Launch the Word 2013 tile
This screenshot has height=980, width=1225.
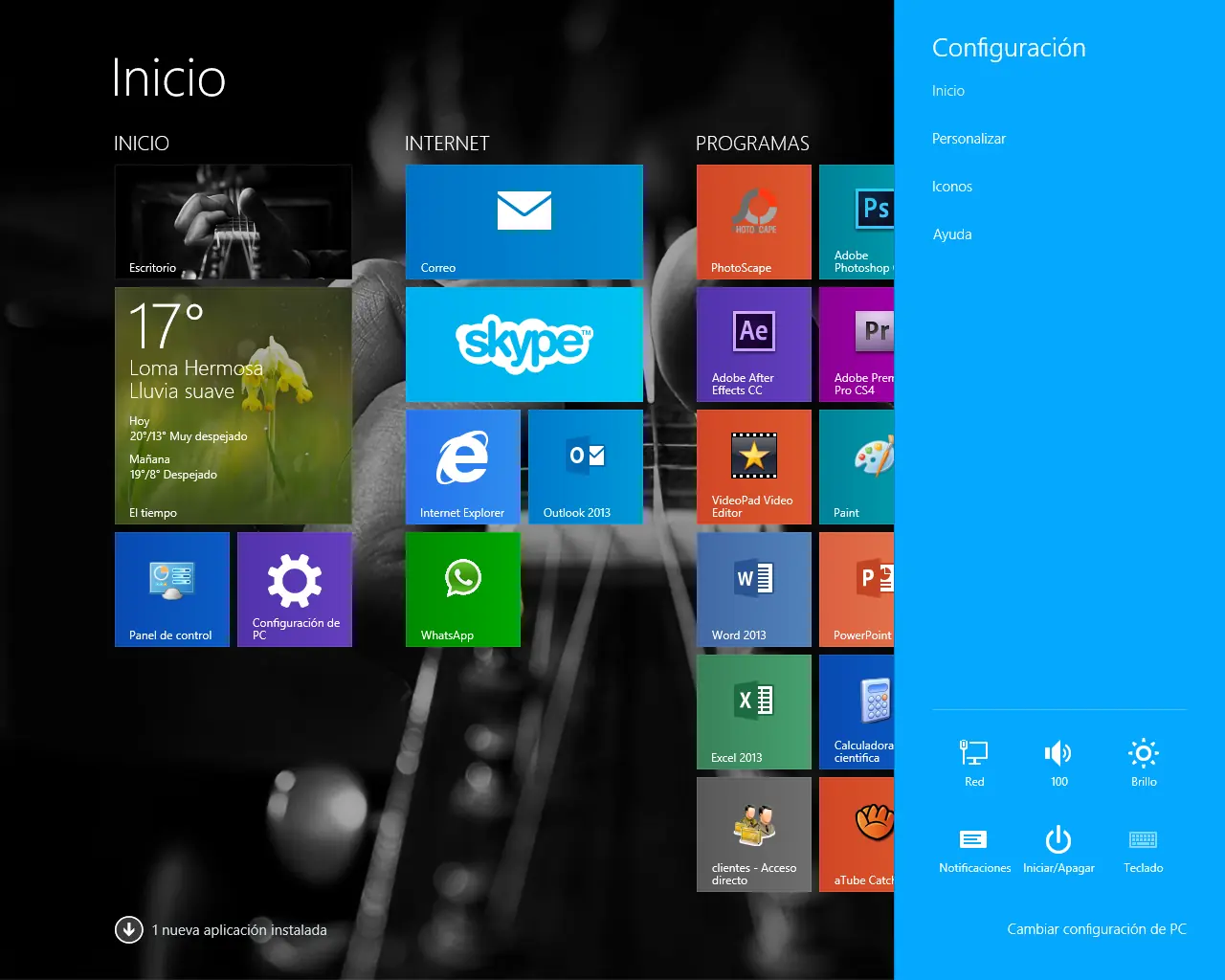[754, 590]
